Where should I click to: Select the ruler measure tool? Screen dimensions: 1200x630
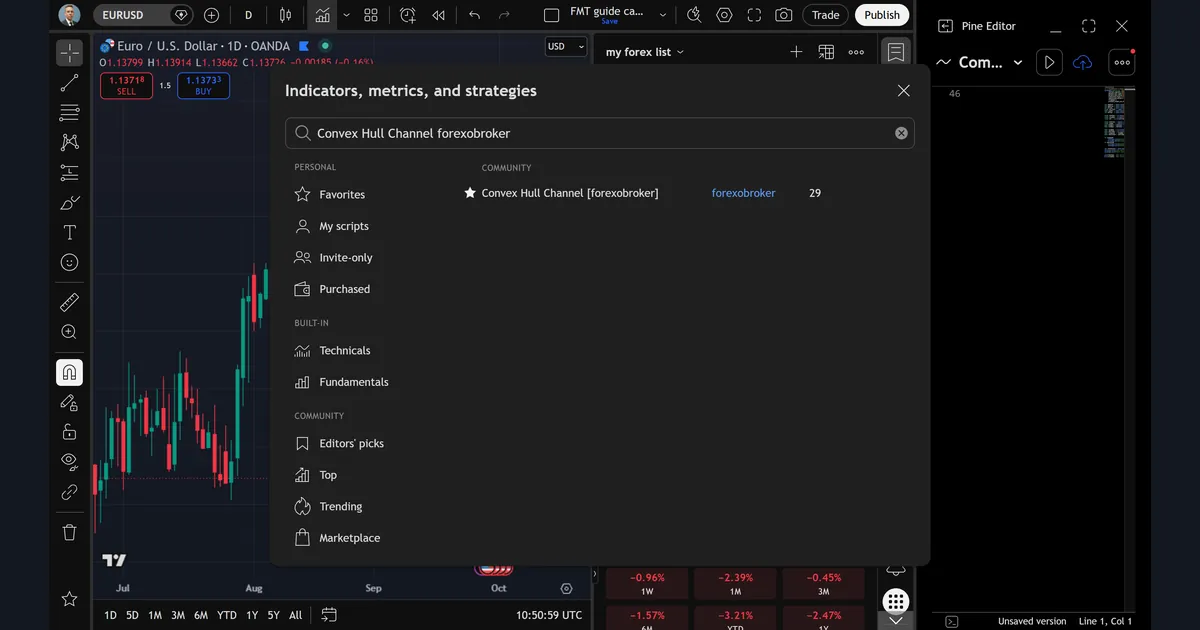coord(69,302)
